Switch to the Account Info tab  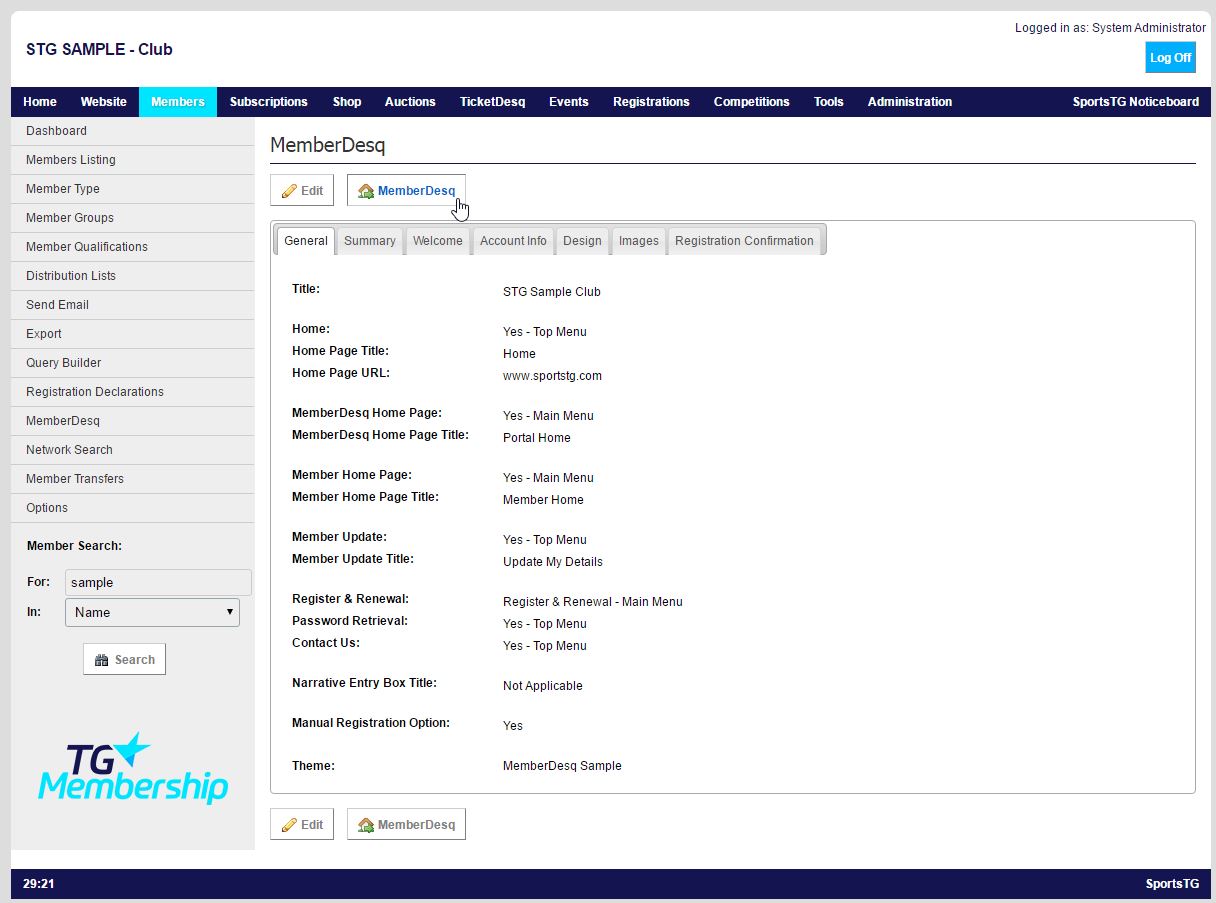(x=513, y=241)
